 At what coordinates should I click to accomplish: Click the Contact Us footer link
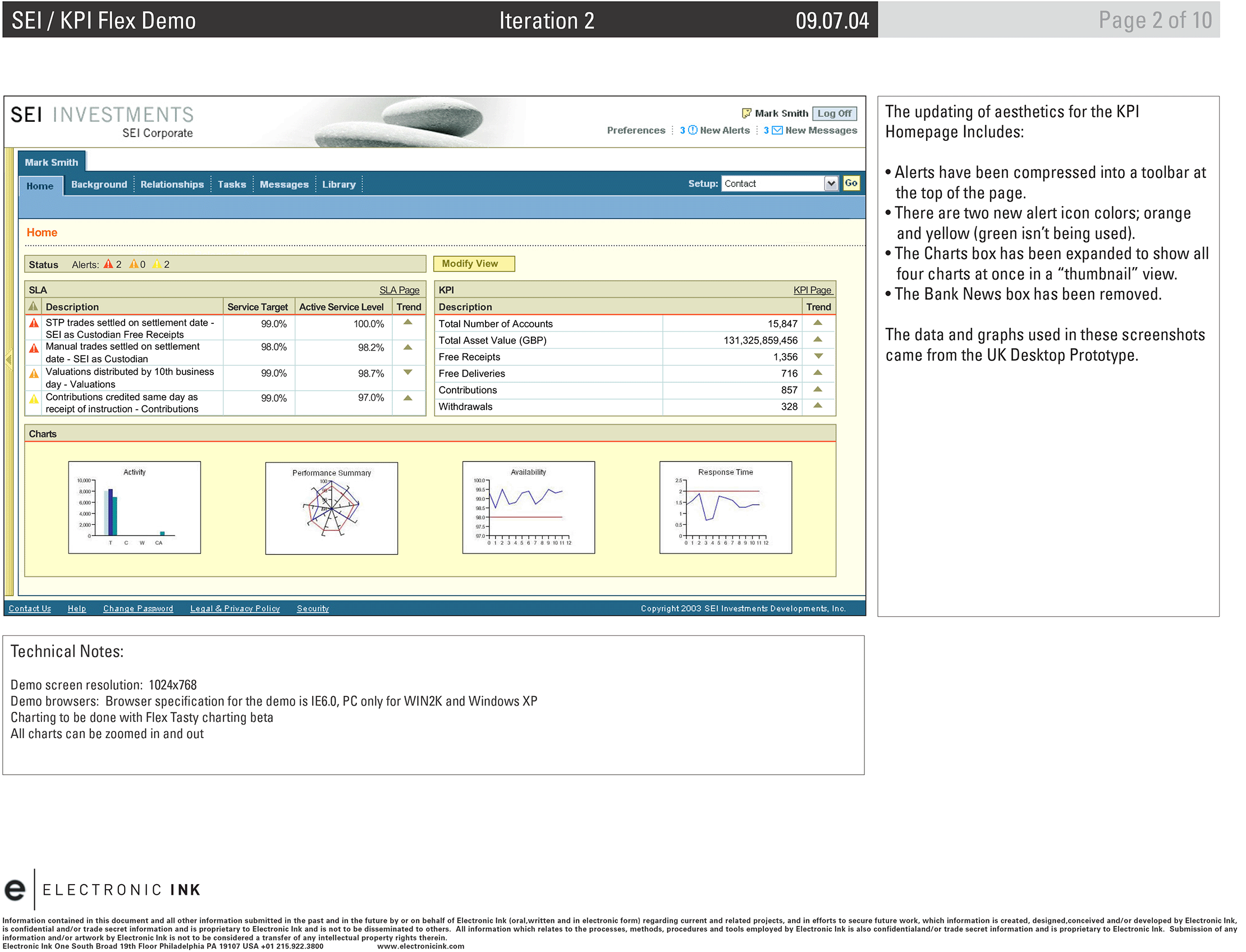click(29, 608)
